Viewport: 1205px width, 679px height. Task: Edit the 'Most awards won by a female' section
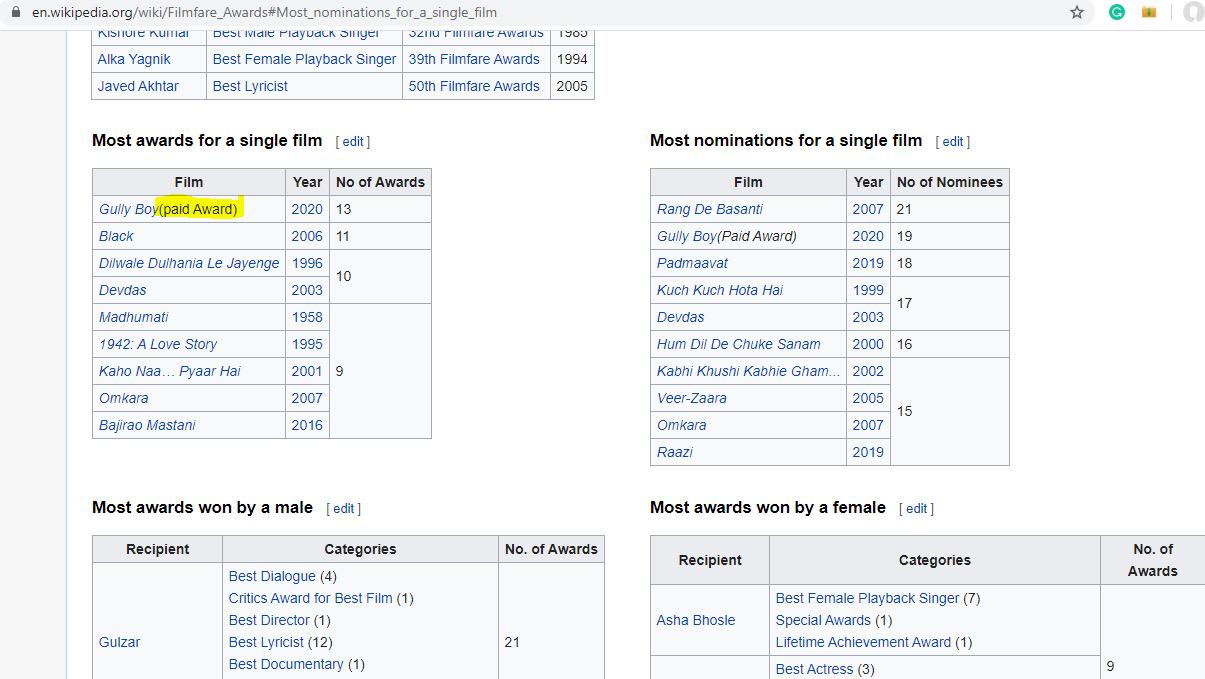917,509
